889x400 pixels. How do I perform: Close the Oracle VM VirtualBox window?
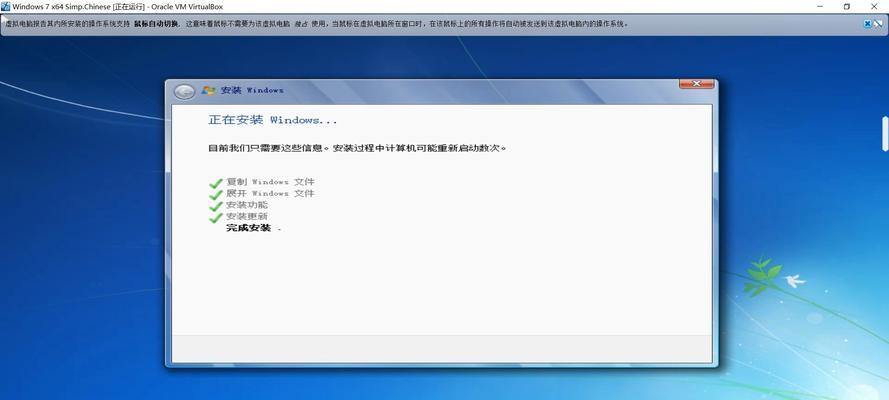[874, 6]
